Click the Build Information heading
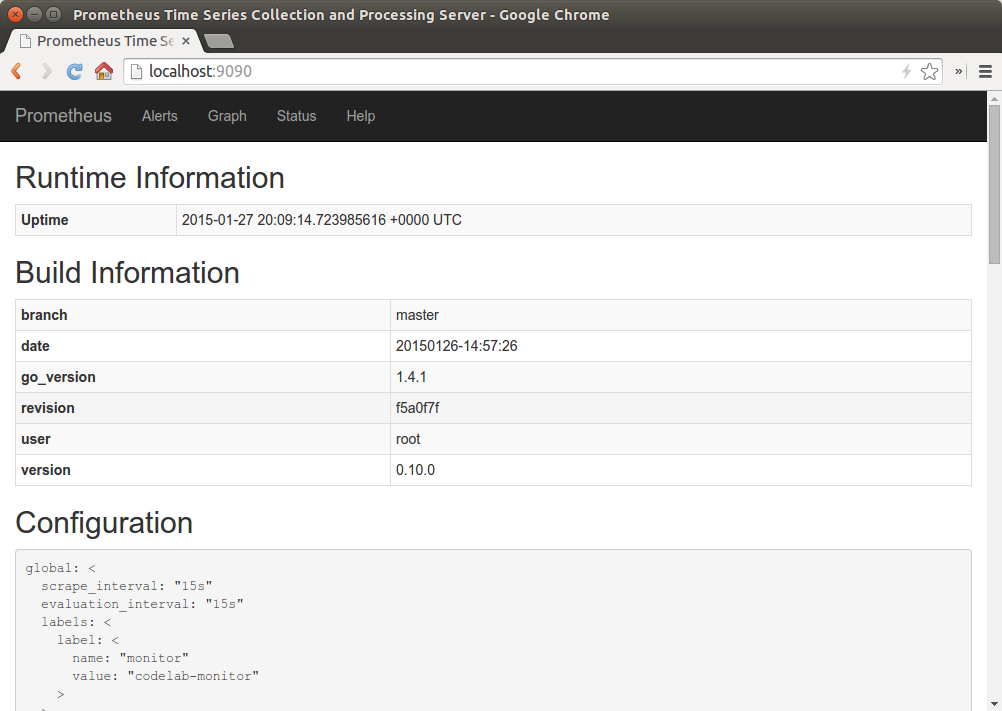 [x=127, y=273]
